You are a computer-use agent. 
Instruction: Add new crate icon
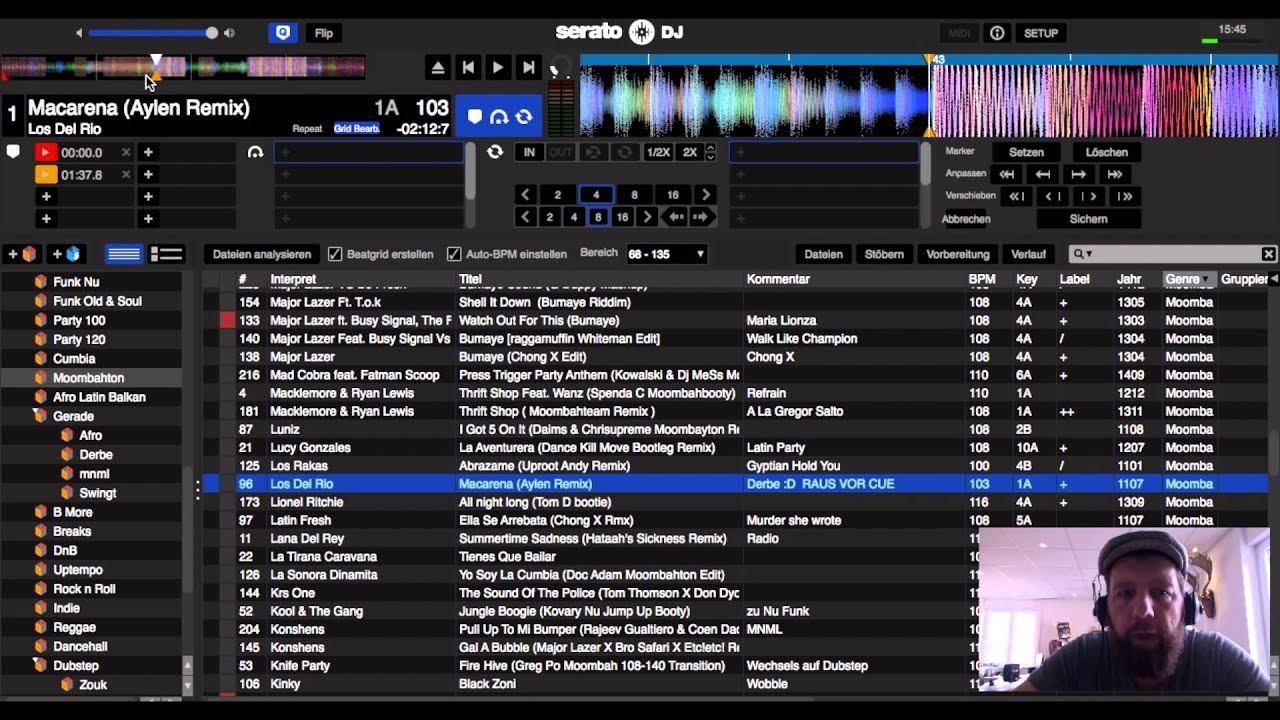(x=22, y=254)
